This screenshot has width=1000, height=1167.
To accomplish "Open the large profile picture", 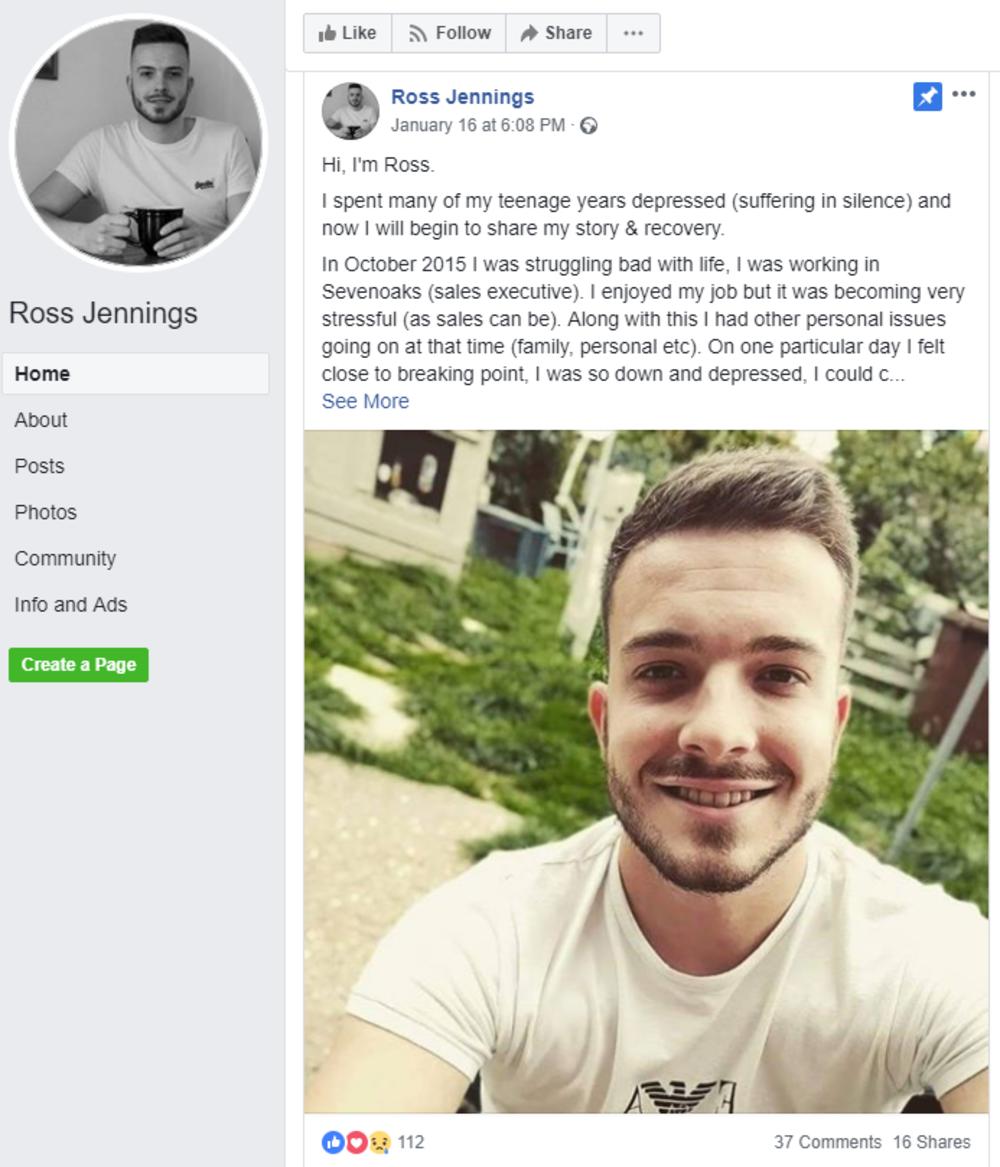I will (x=139, y=142).
